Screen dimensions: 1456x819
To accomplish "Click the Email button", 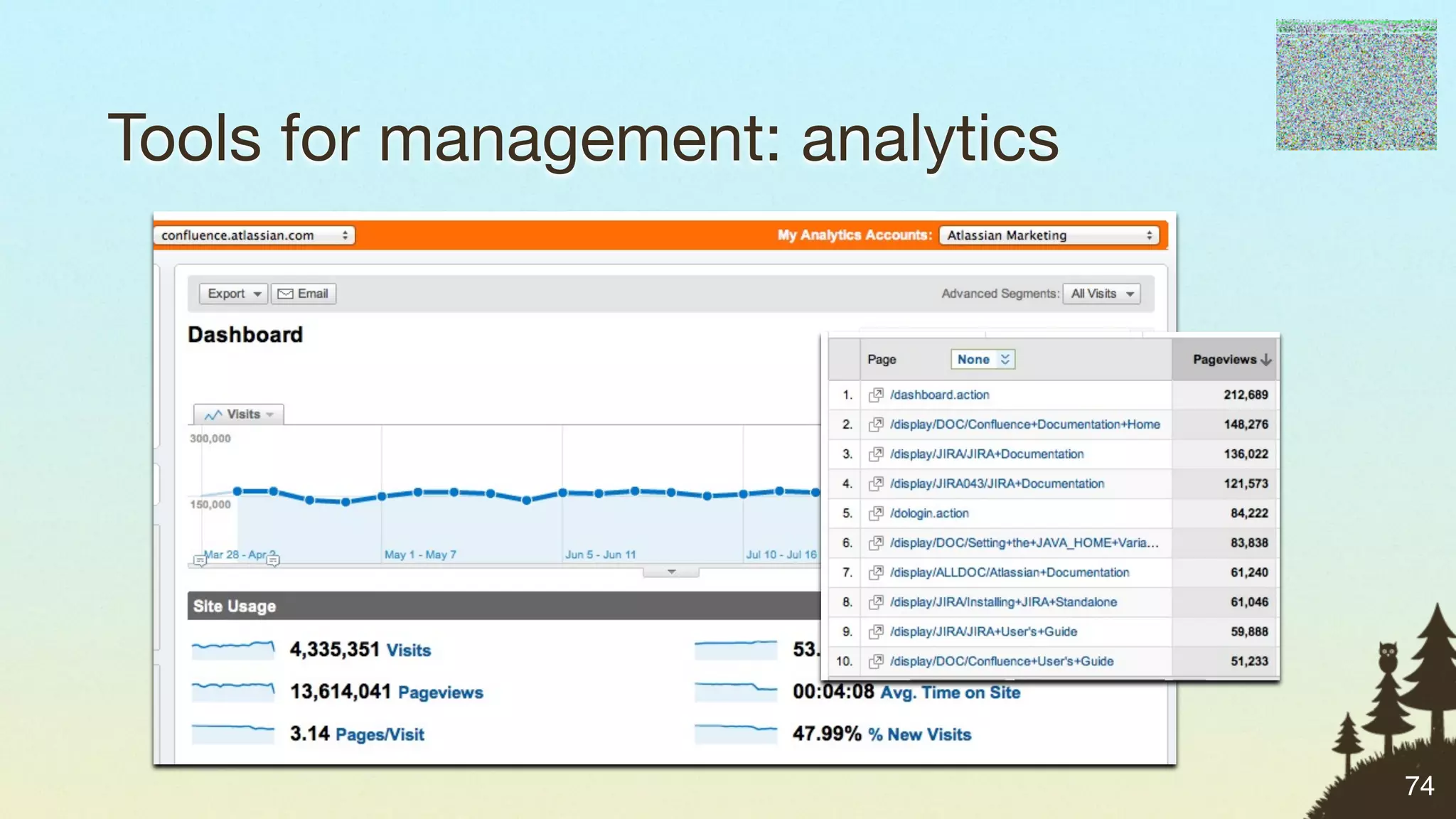I will (x=304, y=294).
